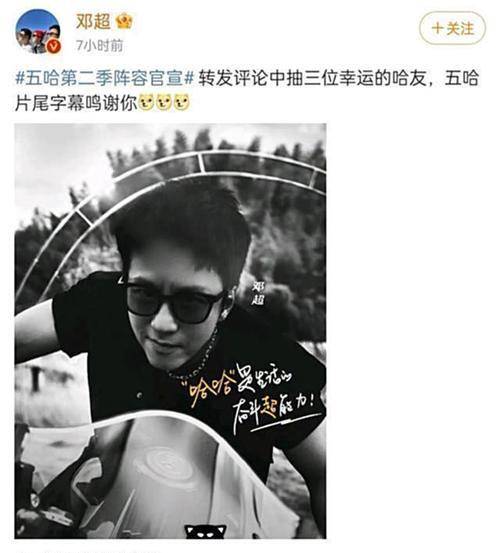Click the gold crown membership icon
The width and height of the screenshot is (500, 553).
point(124,21)
